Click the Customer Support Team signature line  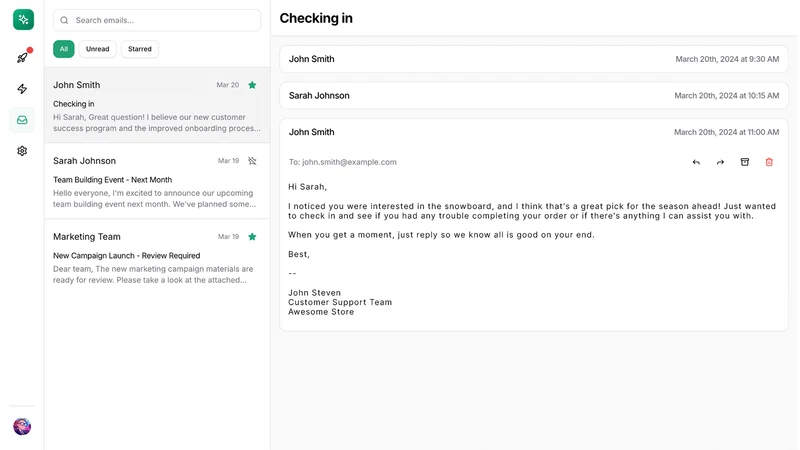[340, 302]
